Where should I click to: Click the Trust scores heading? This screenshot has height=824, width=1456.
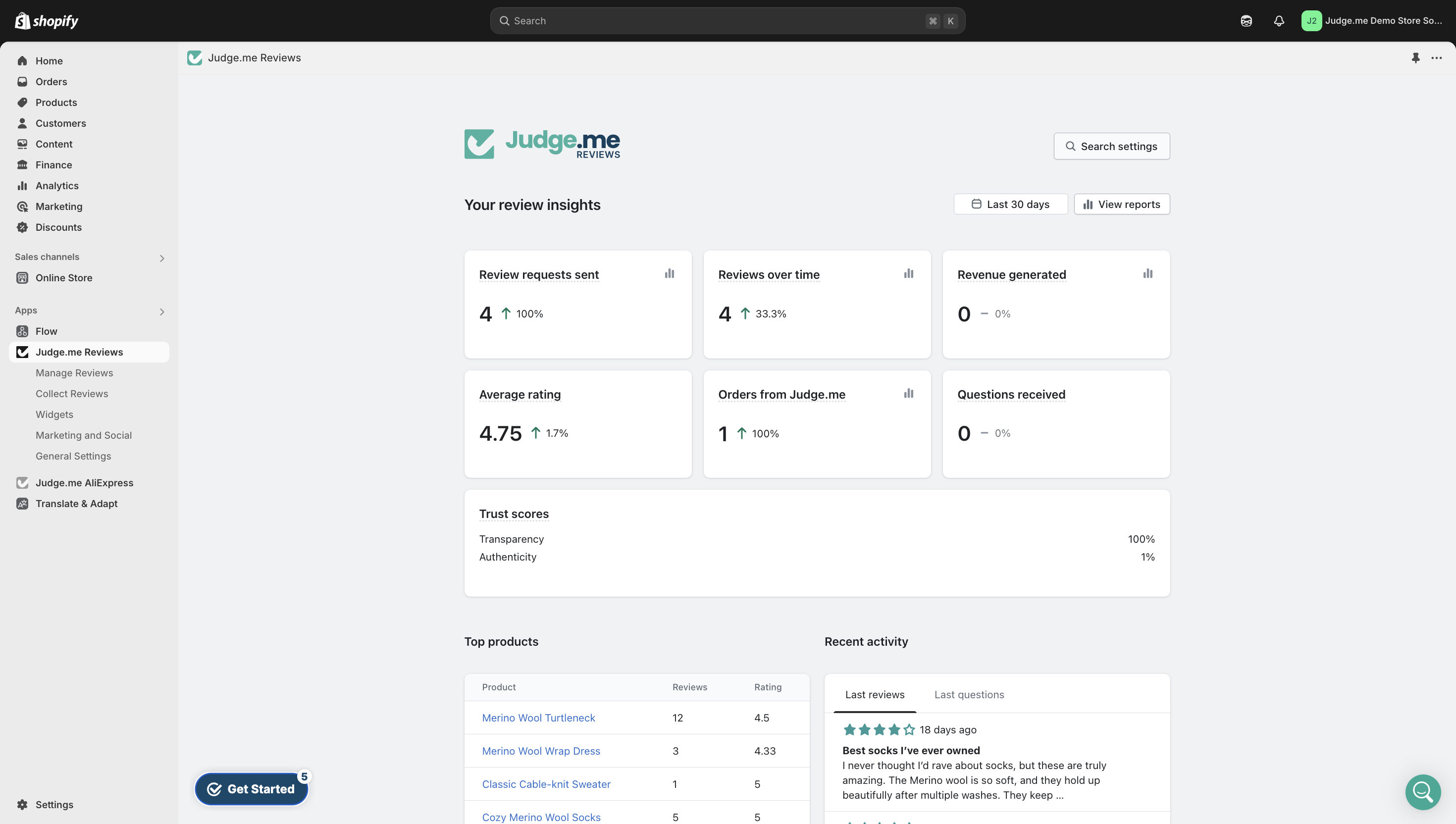point(514,514)
